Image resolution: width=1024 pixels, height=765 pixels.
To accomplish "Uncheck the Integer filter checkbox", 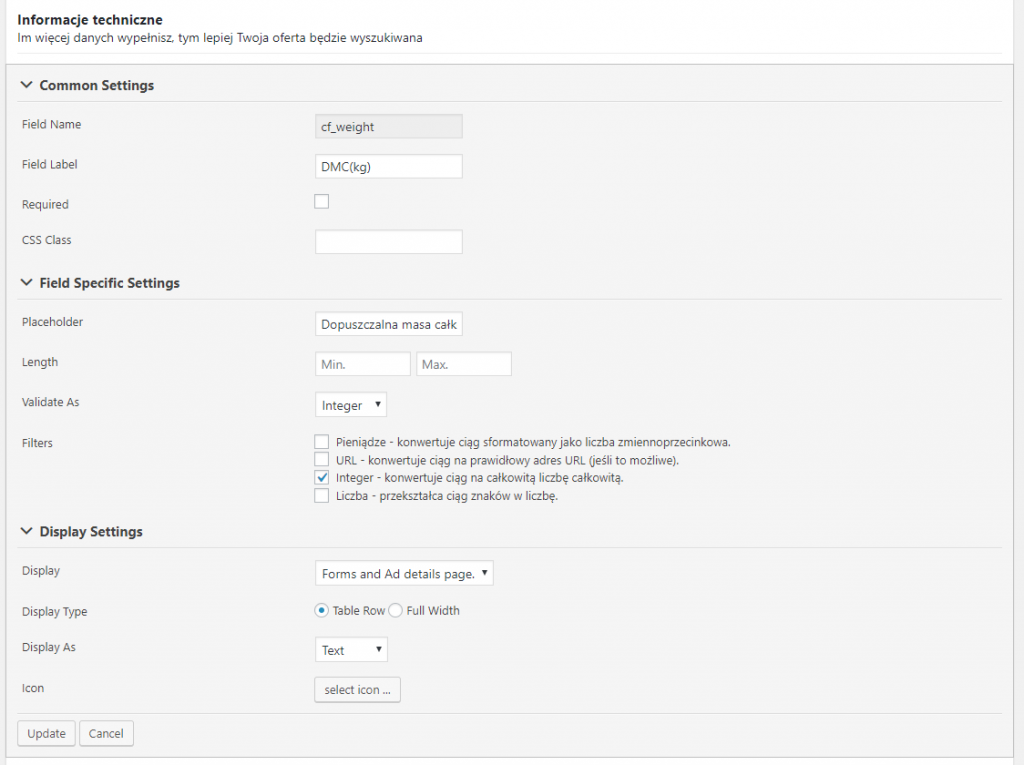I will tap(321, 478).
